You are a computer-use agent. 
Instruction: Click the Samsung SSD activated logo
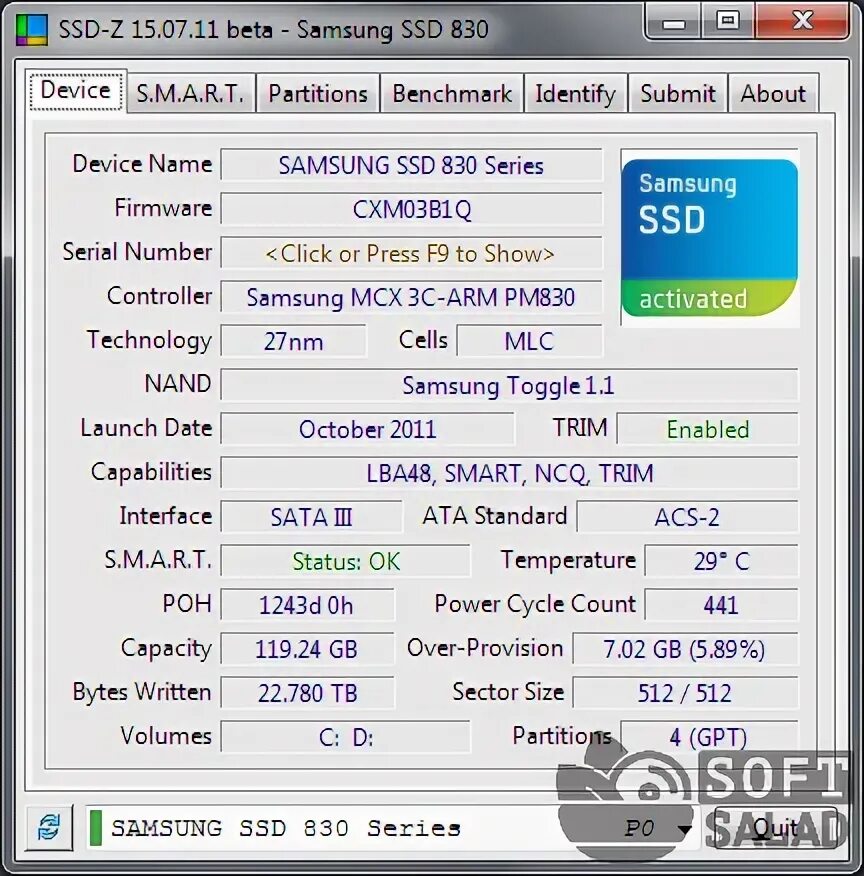(x=709, y=237)
